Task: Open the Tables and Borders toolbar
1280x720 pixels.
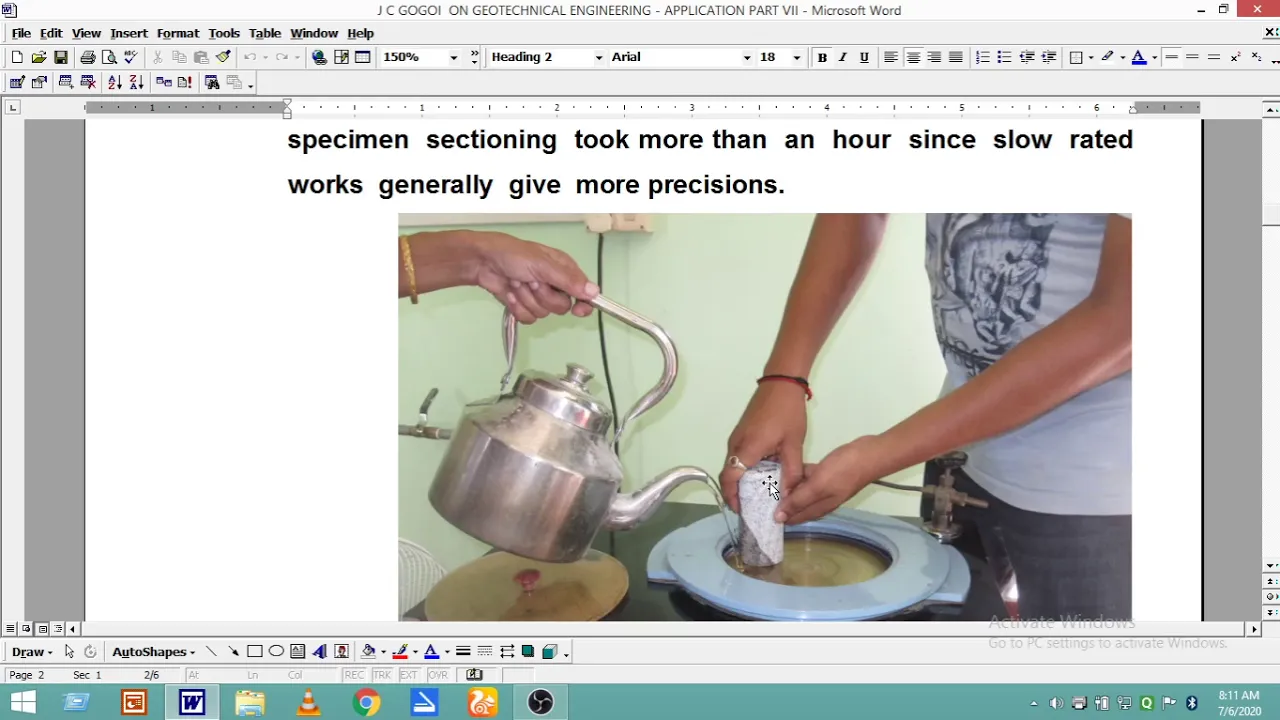Action: click(341, 57)
